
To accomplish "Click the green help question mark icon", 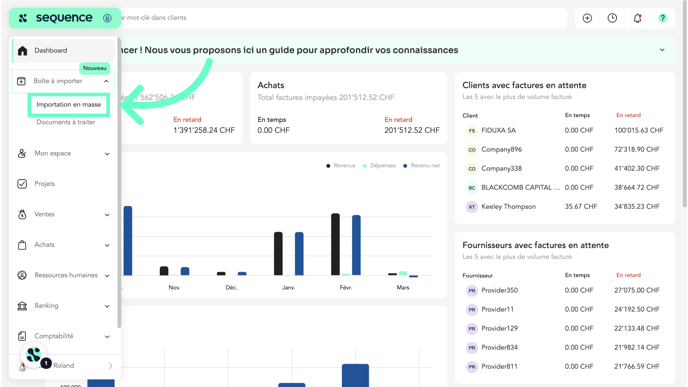I will tap(662, 18).
